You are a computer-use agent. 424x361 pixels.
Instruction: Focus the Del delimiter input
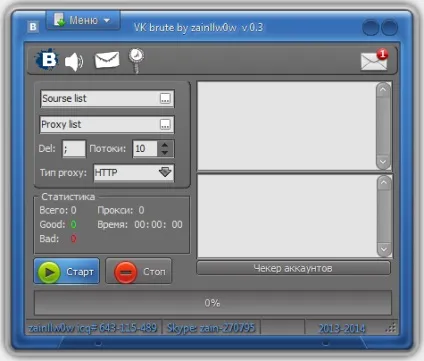74,148
